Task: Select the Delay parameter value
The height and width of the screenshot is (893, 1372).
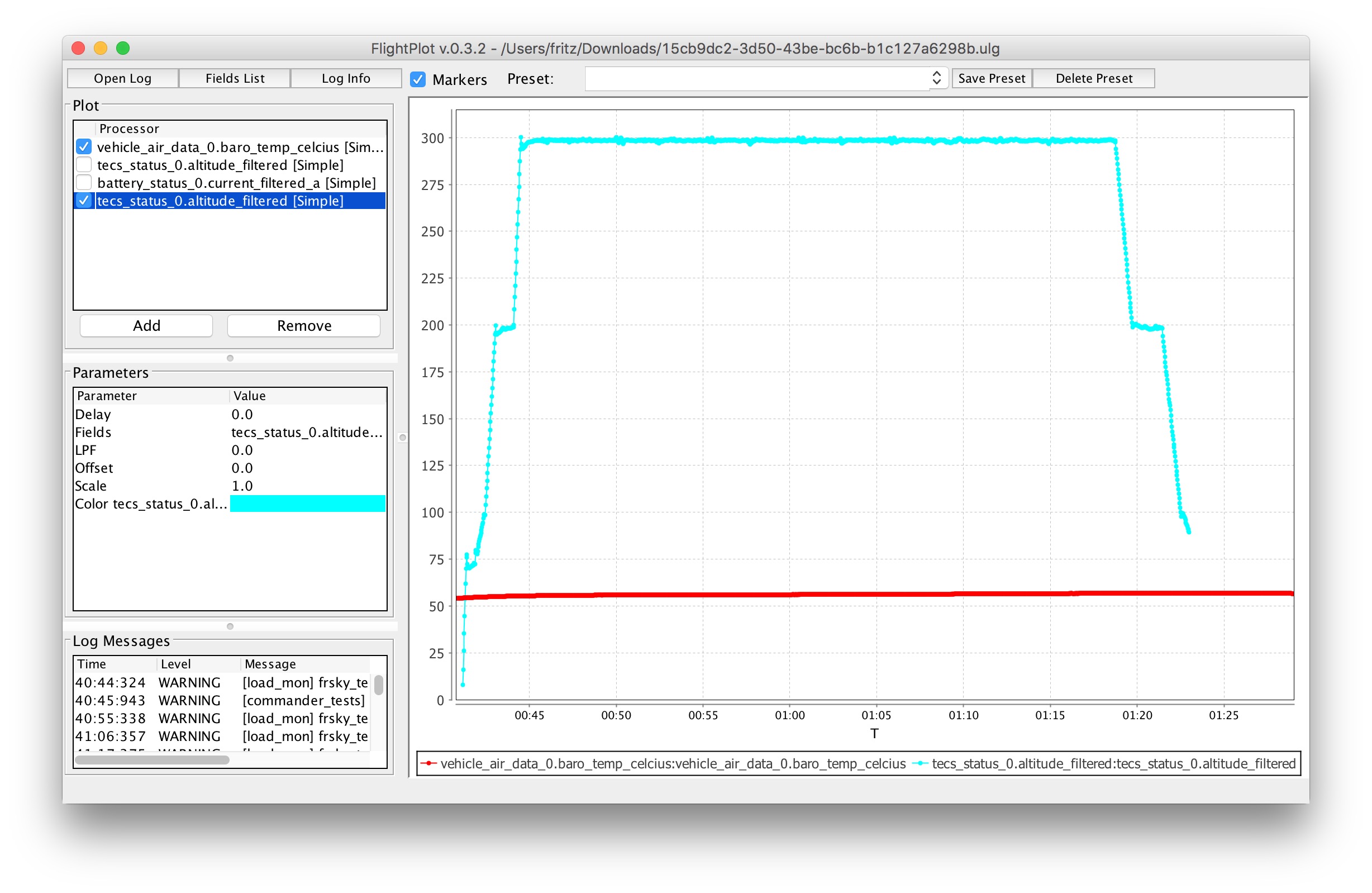Action: pos(308,415)
